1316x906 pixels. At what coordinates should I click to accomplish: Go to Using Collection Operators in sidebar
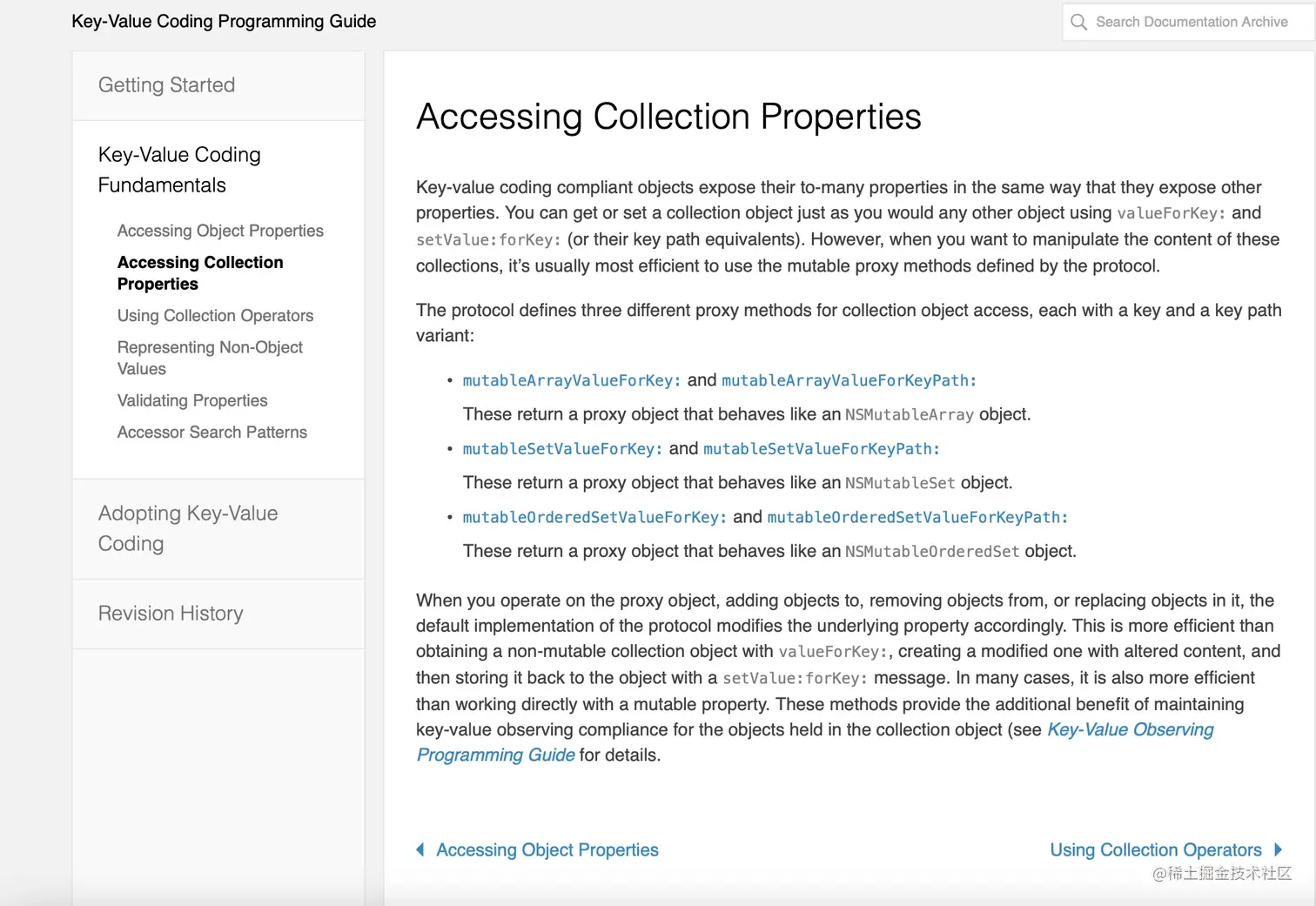(x=215, y=316)
